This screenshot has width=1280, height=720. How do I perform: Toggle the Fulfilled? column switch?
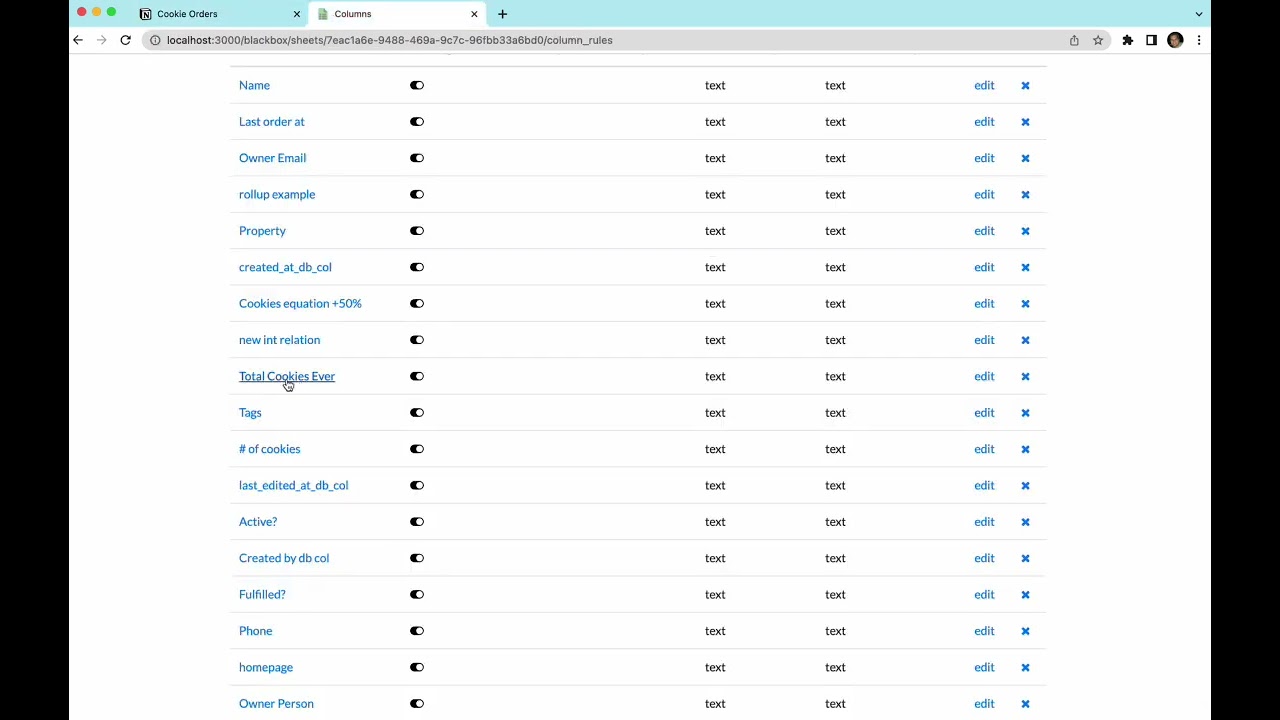(417, 594)
